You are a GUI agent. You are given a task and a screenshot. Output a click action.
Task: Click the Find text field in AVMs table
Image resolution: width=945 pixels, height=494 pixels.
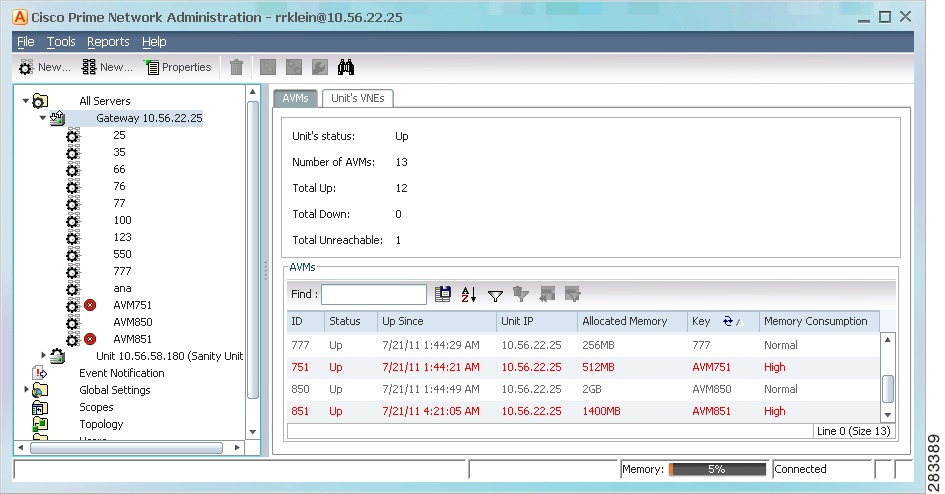[374, 294]
